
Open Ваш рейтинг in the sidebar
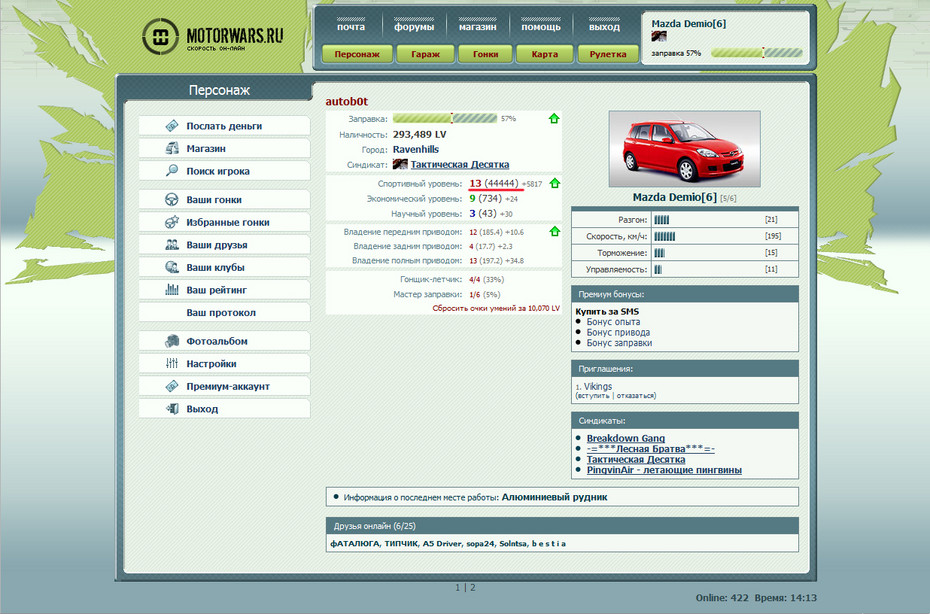(224, 290)
